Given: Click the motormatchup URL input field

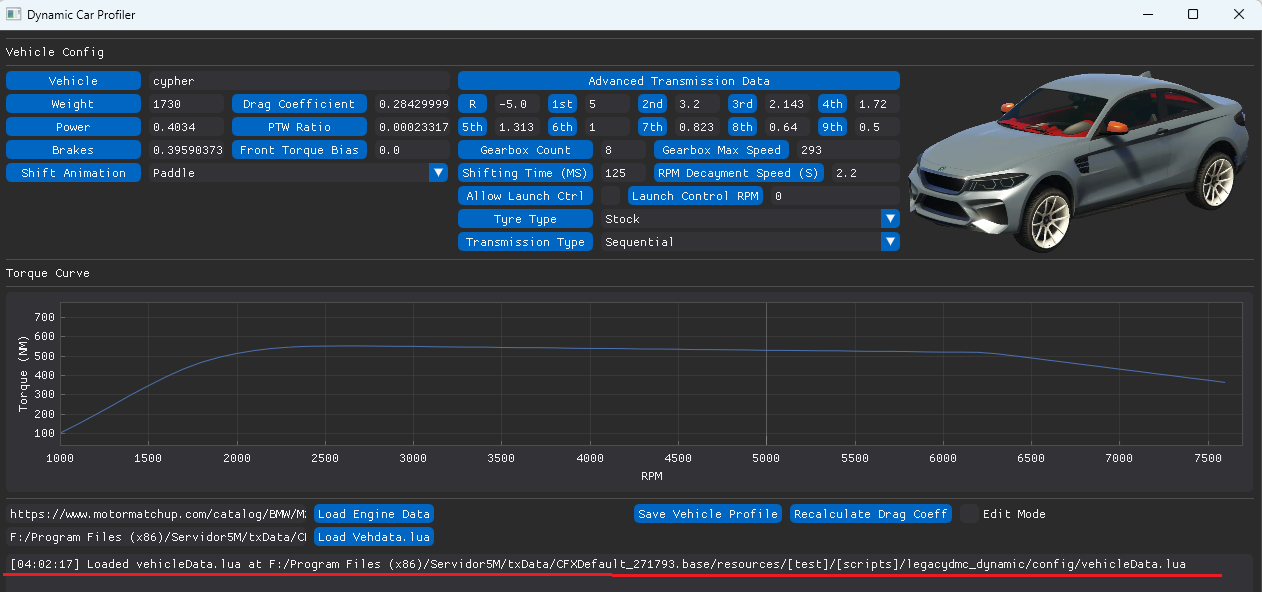Looking at the screenshot, I should click(158, 514).
